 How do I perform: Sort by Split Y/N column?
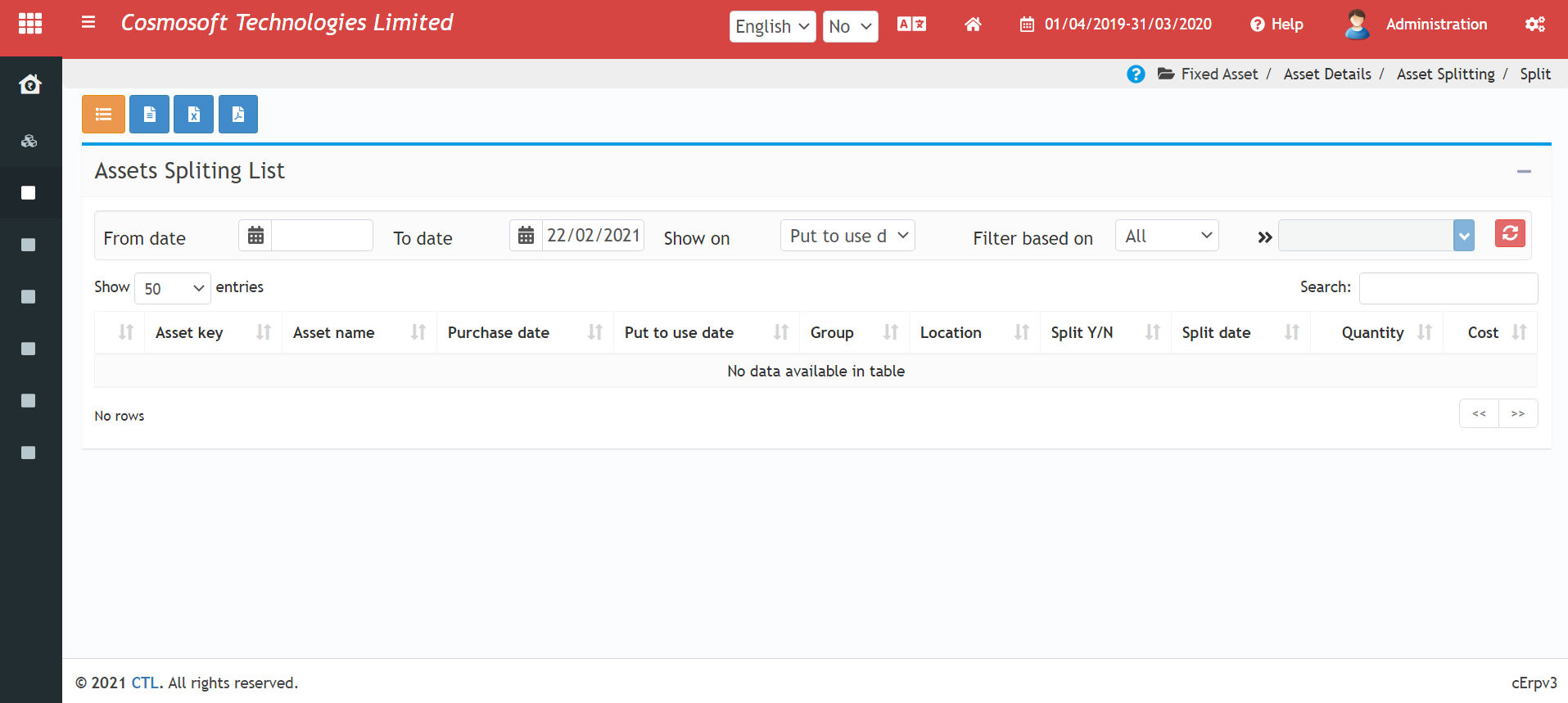[1105, 332]
